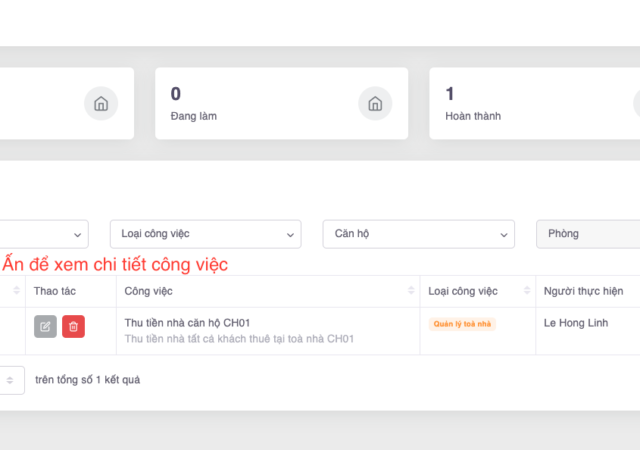Click the Quản lý toà nhà tag
Viewport: 640px width, 450px height.
click(462, 324)
